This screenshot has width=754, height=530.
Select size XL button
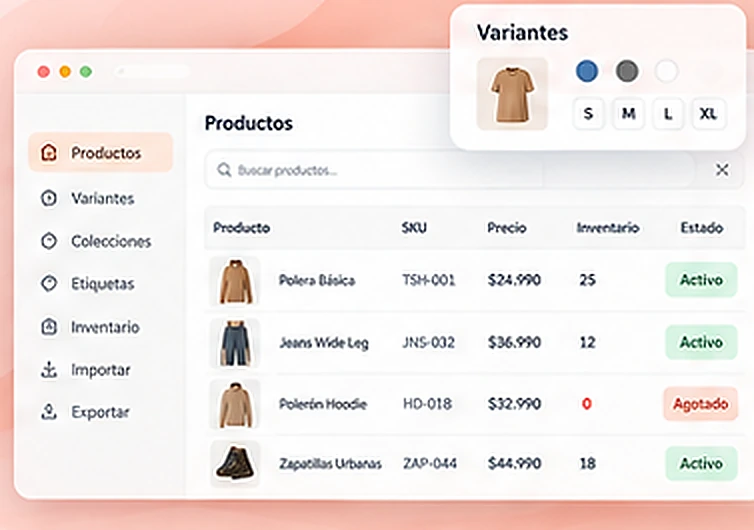709,114
